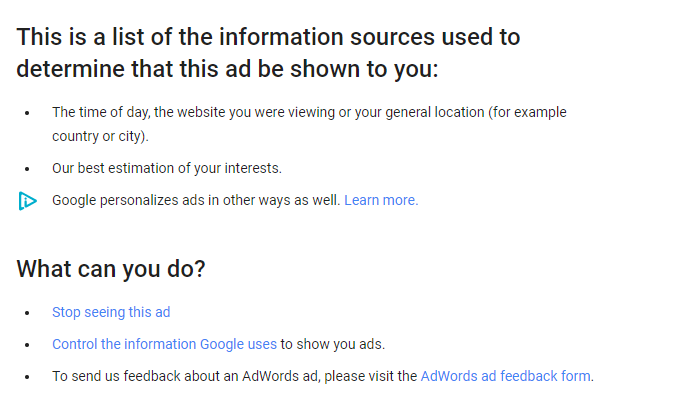Click bullet beside AdWords feedback sentence
Viewport: 688px width, 410px height.
pyautogui.click(x=27, y=377)
